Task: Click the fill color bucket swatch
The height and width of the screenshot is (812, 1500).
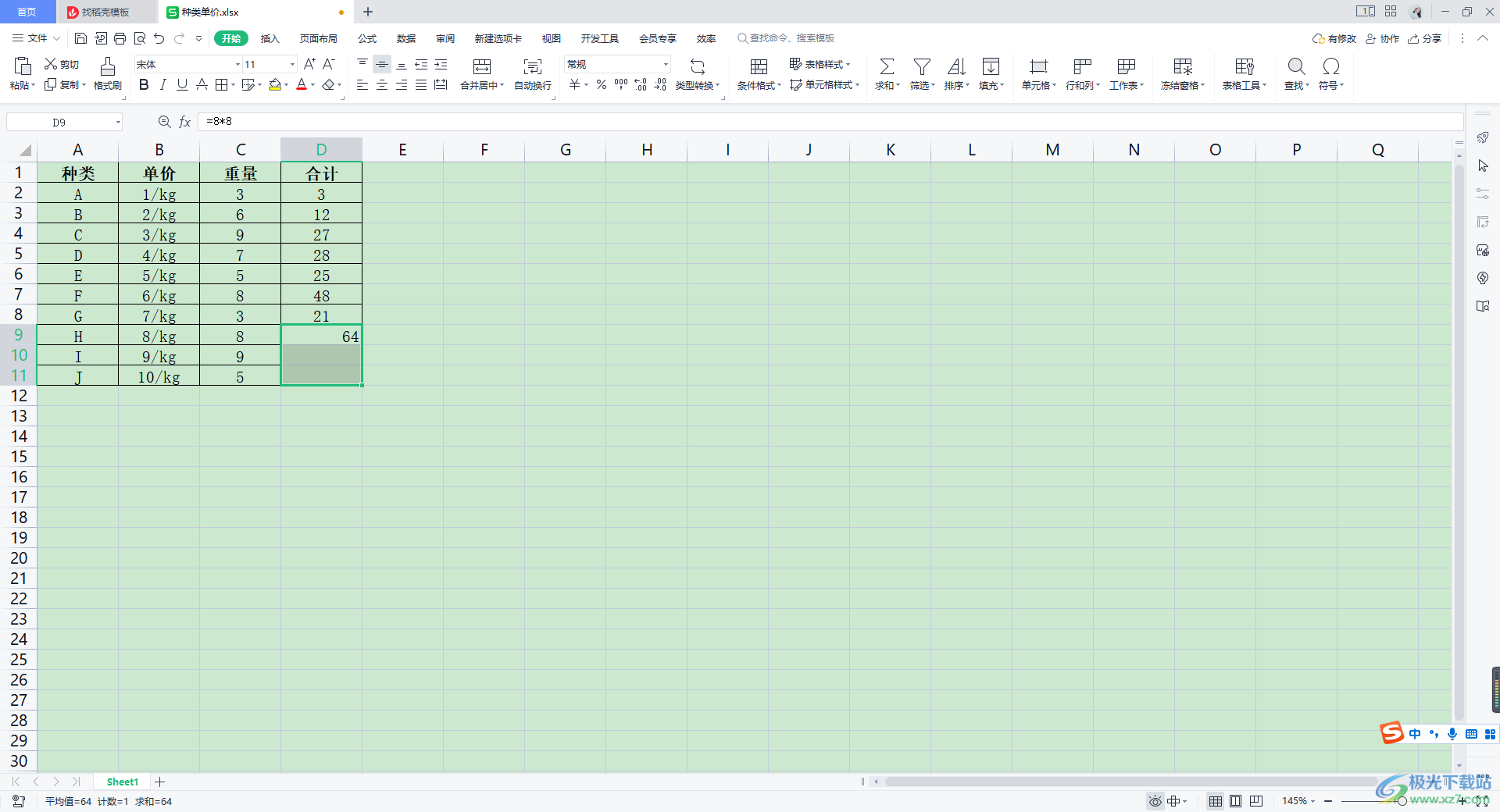Action: click(274, 84)
